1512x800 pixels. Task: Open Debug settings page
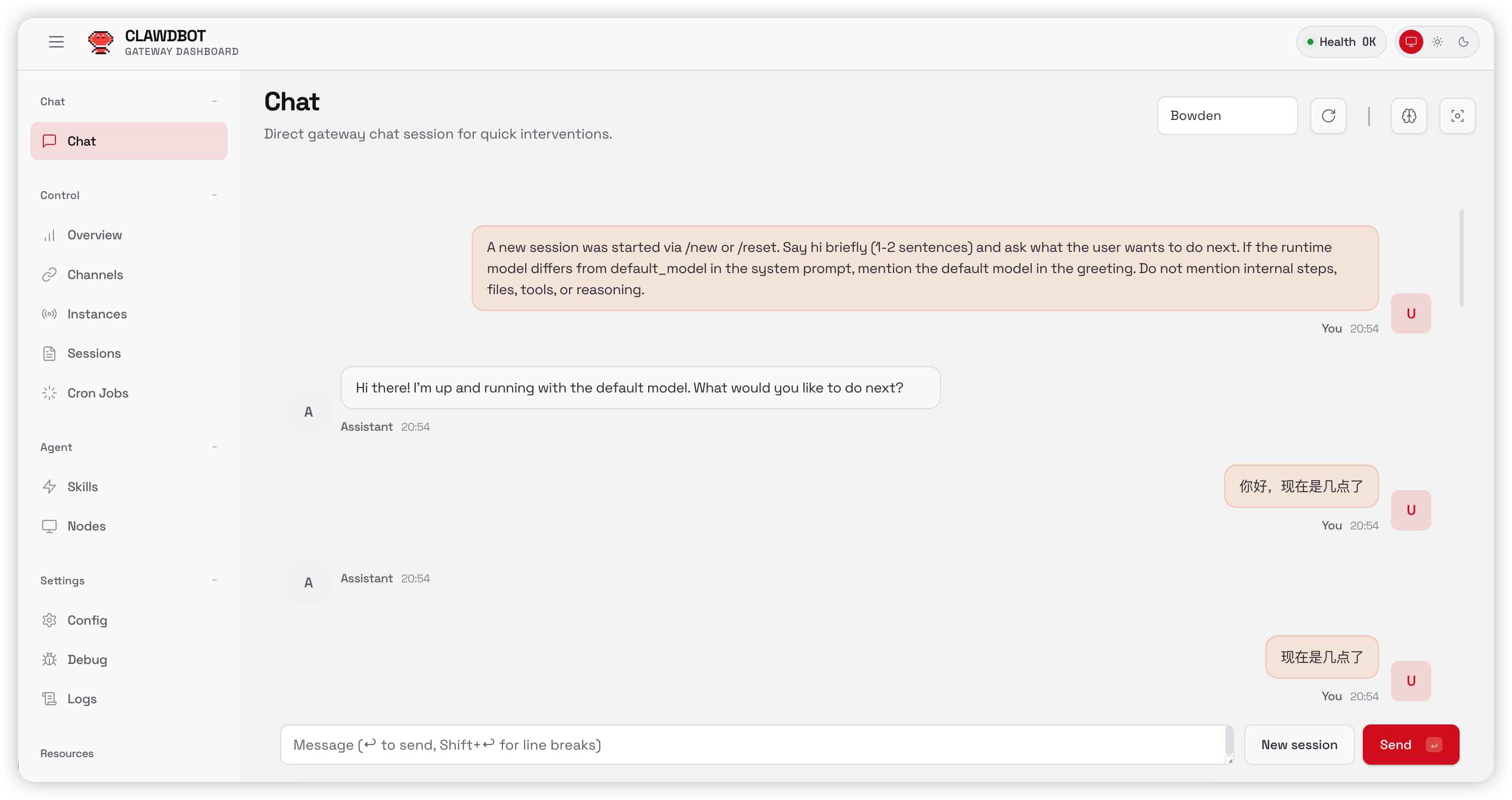coord(87,659)
